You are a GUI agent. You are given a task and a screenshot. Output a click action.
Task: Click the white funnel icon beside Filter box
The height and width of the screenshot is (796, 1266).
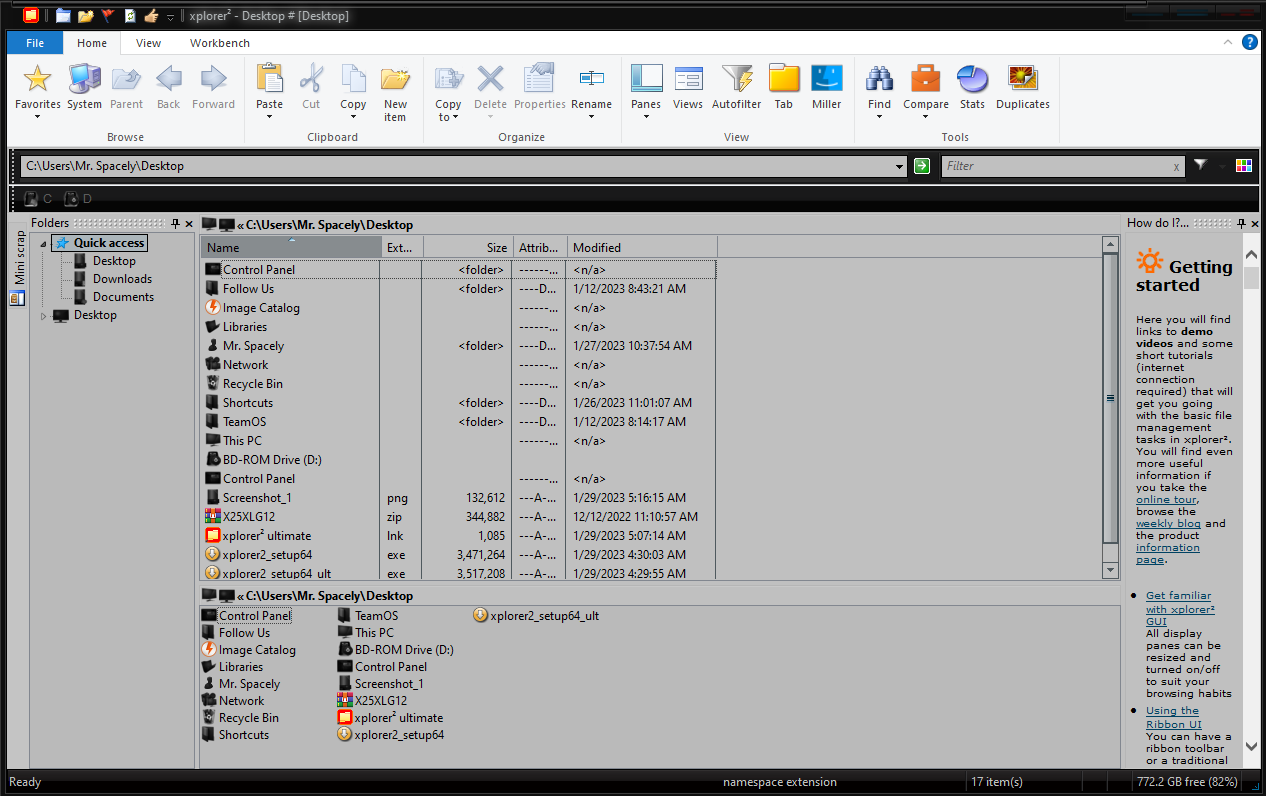[1200, 165]
